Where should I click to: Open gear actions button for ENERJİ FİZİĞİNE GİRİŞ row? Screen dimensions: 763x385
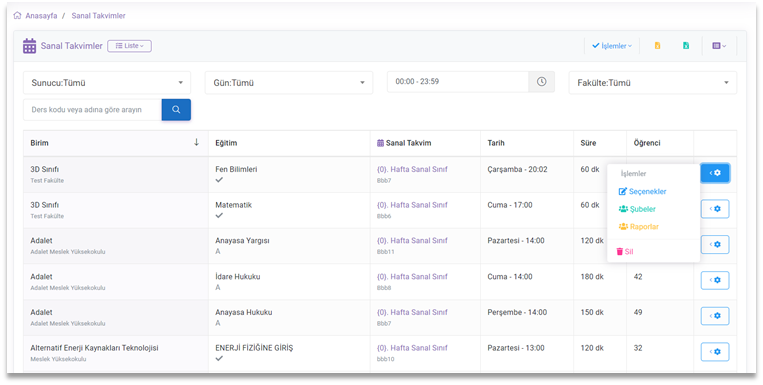pos(715,352)
